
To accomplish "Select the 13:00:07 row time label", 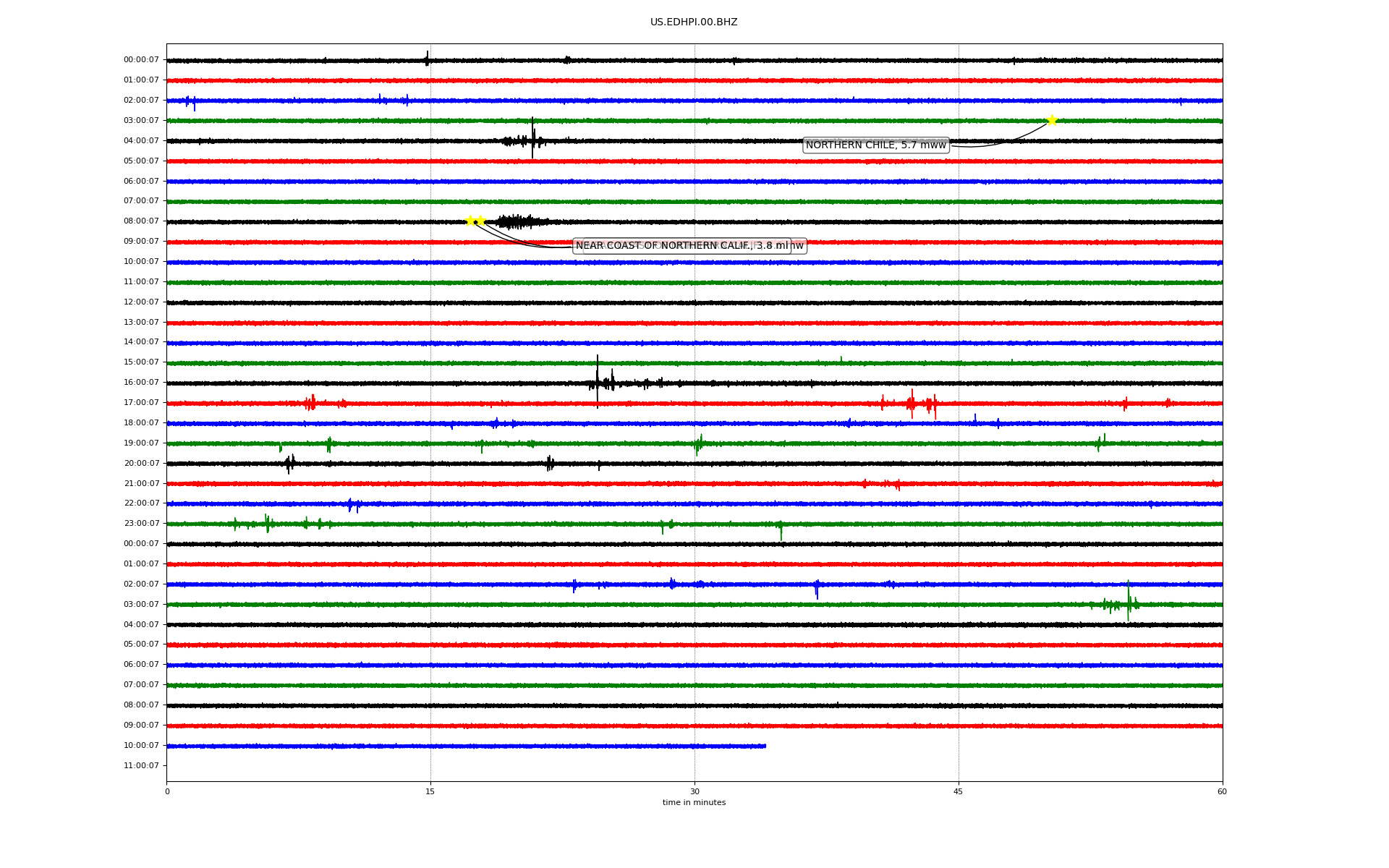I will coord(141,323).
